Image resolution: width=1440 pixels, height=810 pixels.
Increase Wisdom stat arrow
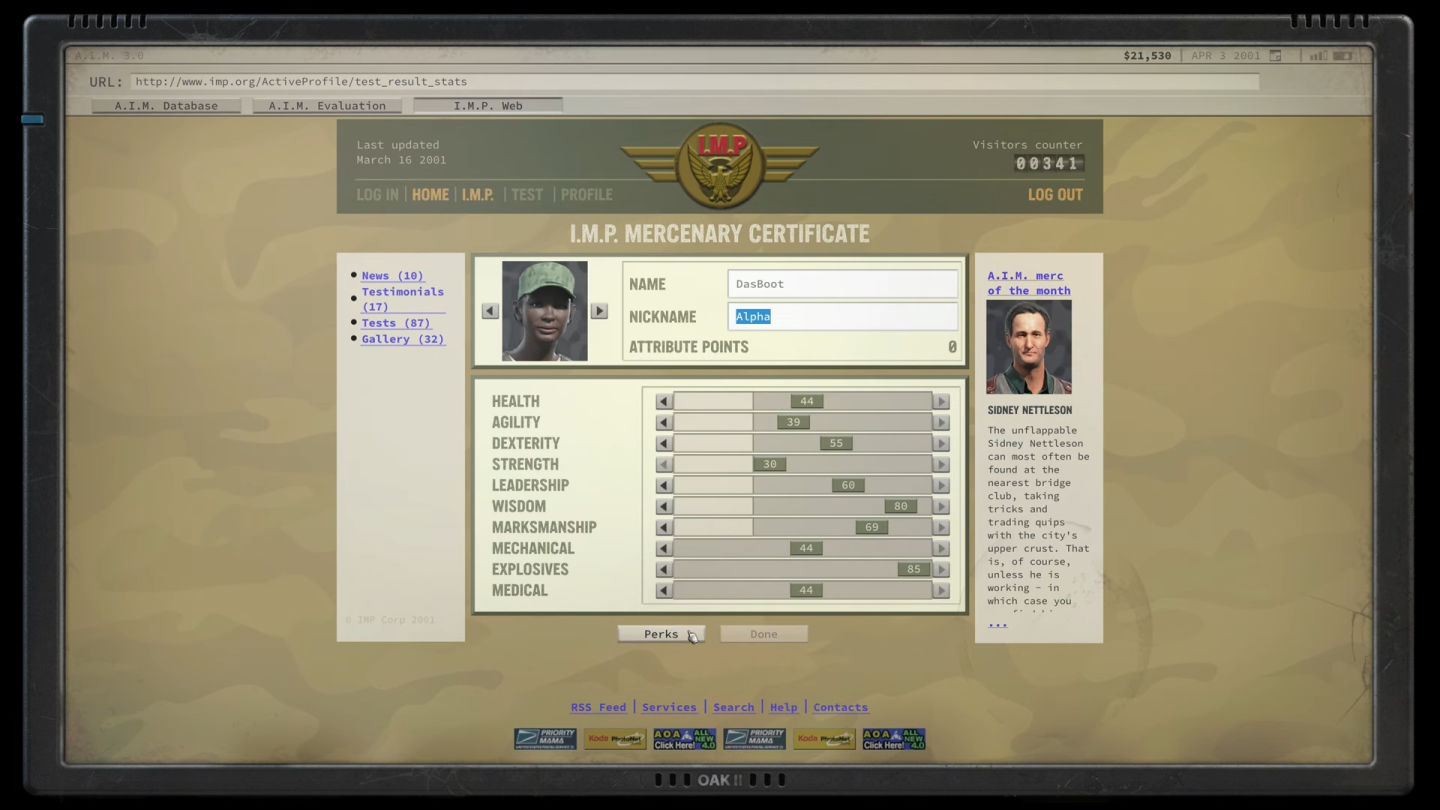(941, 506)
